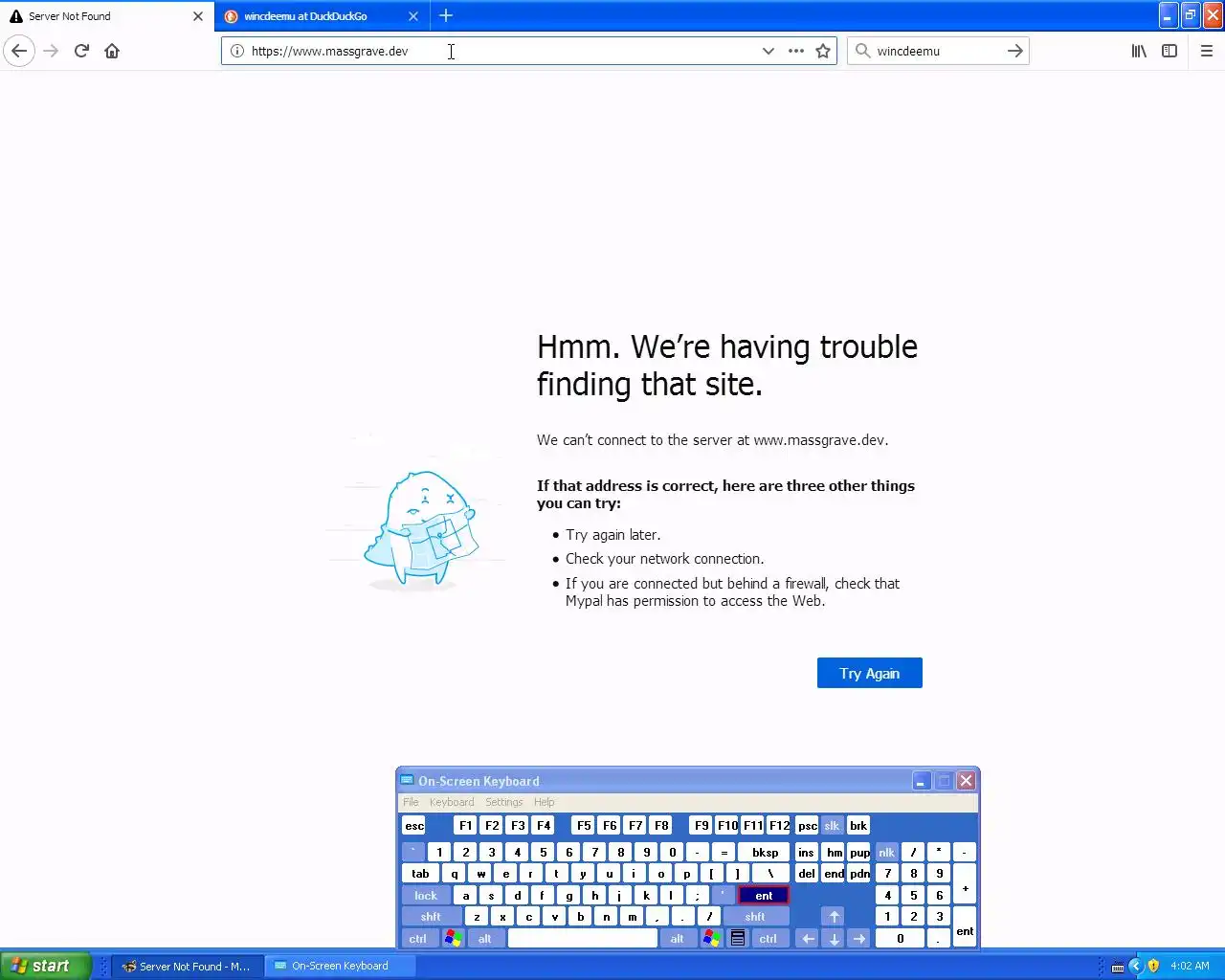Open a new tab with plus button
This screenshot has height=980, width=1225.
pyautogui.click(x=446, y=15)
